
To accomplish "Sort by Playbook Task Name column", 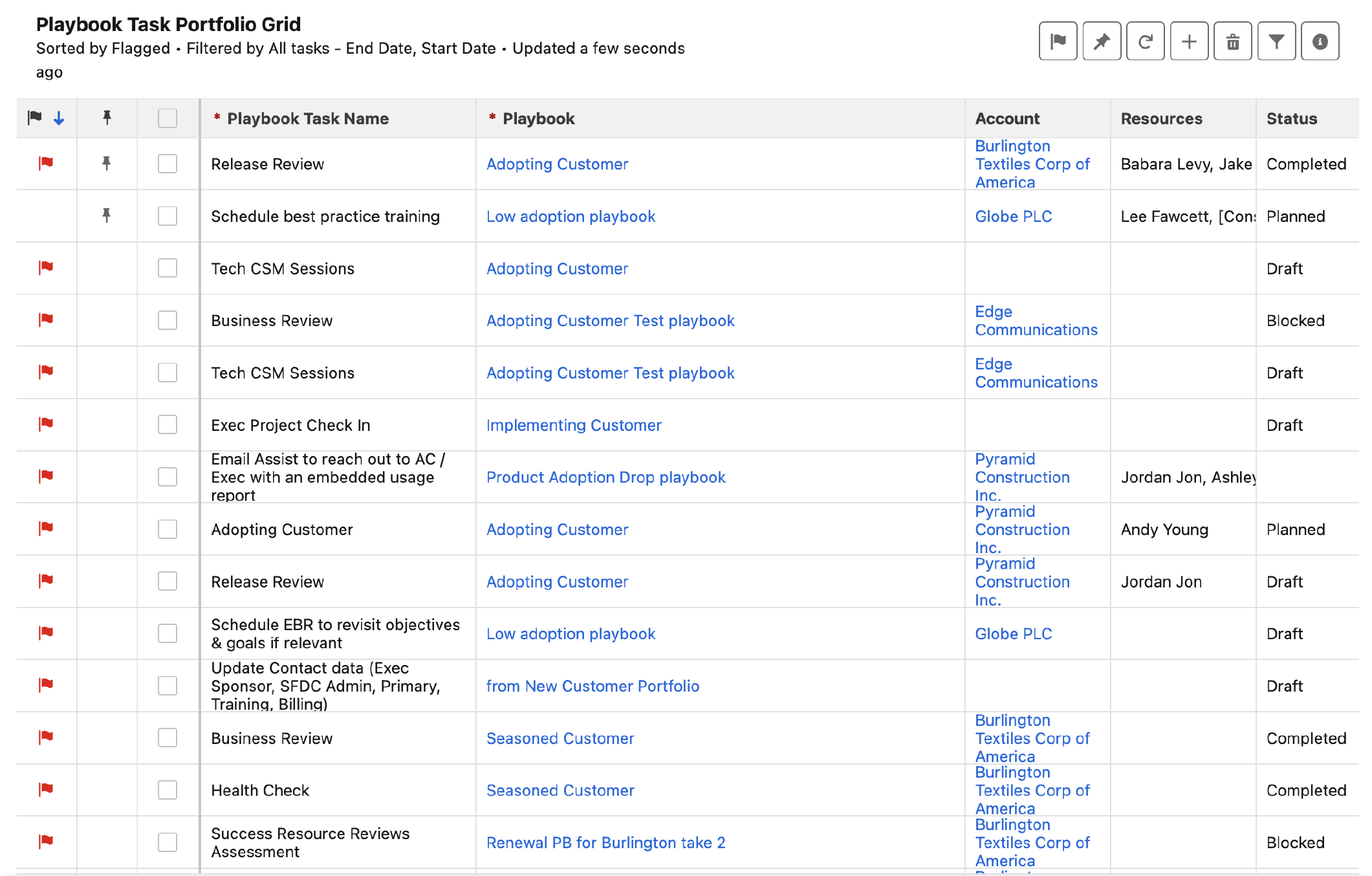I will [308, 118].
